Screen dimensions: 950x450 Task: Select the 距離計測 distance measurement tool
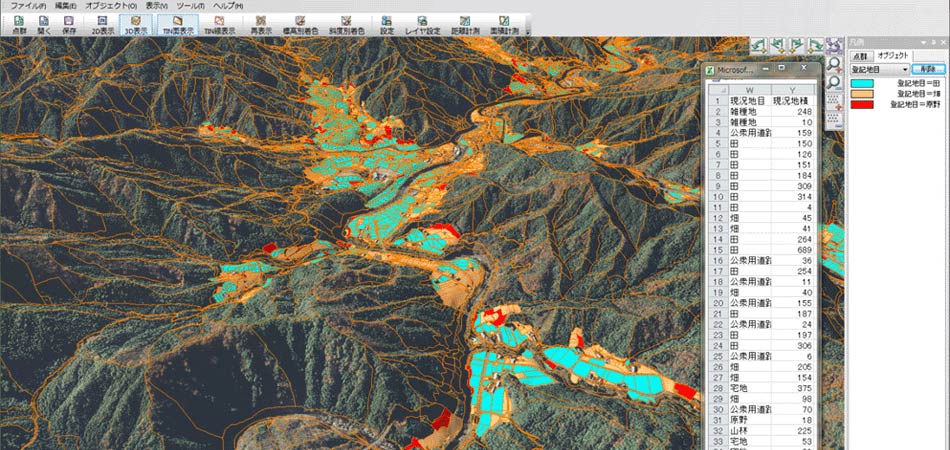464,24
